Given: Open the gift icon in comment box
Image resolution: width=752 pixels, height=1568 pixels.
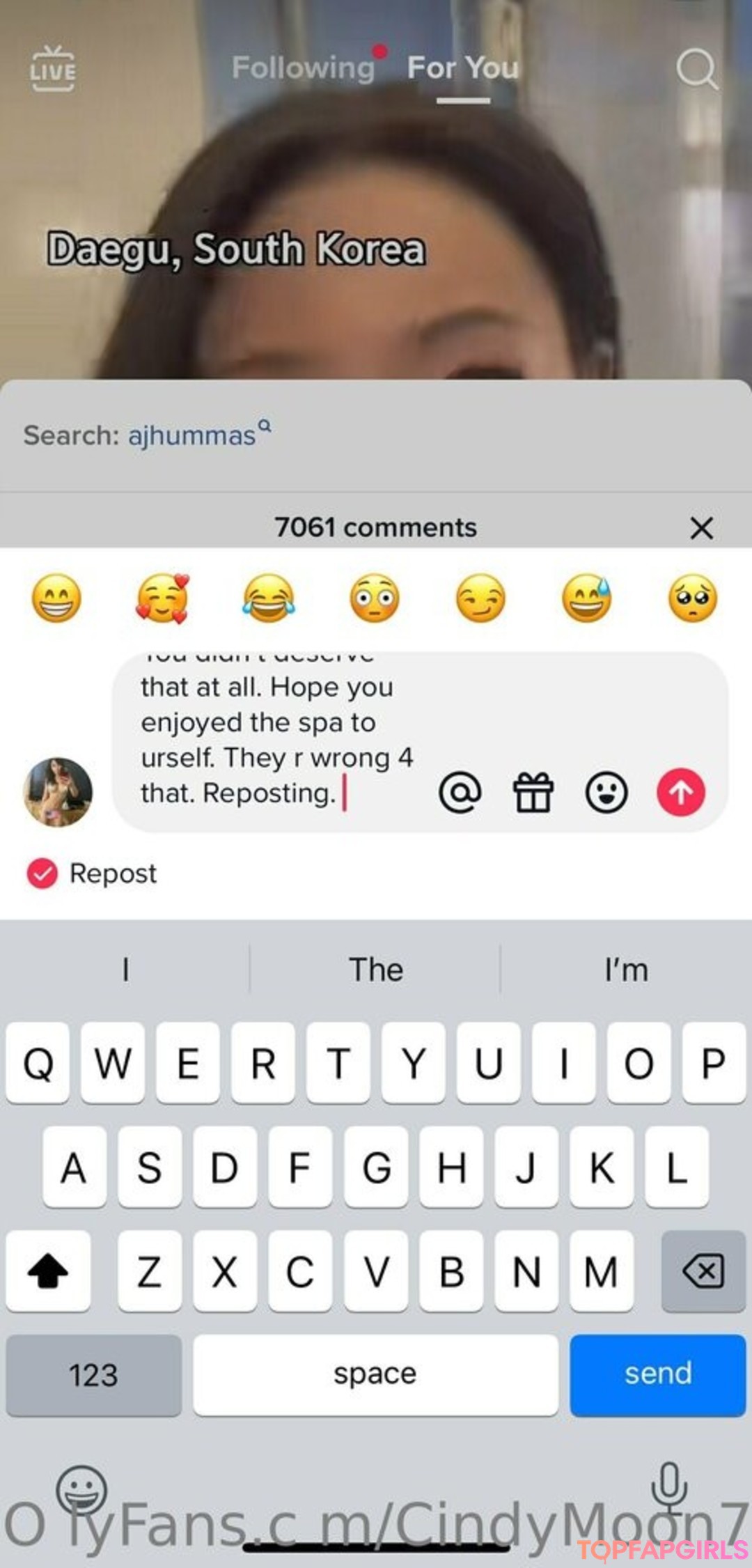Looking at the screenshot, I should [533, 793].
